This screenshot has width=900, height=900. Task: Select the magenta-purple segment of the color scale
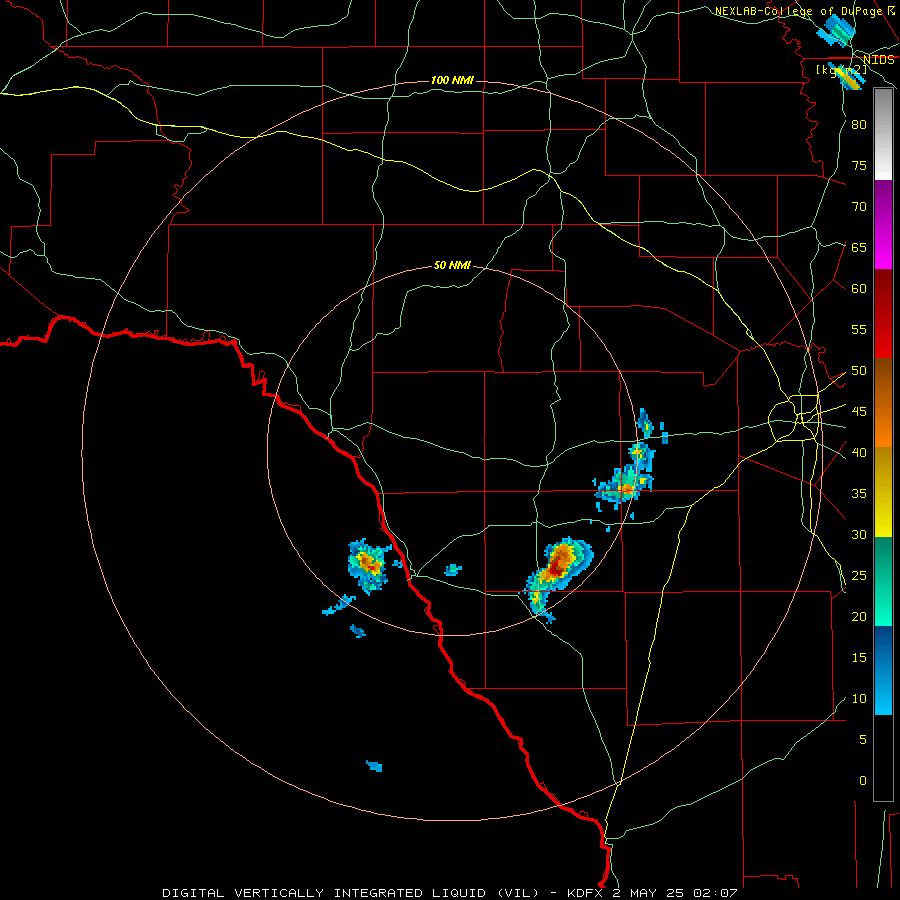click(883, 224)
